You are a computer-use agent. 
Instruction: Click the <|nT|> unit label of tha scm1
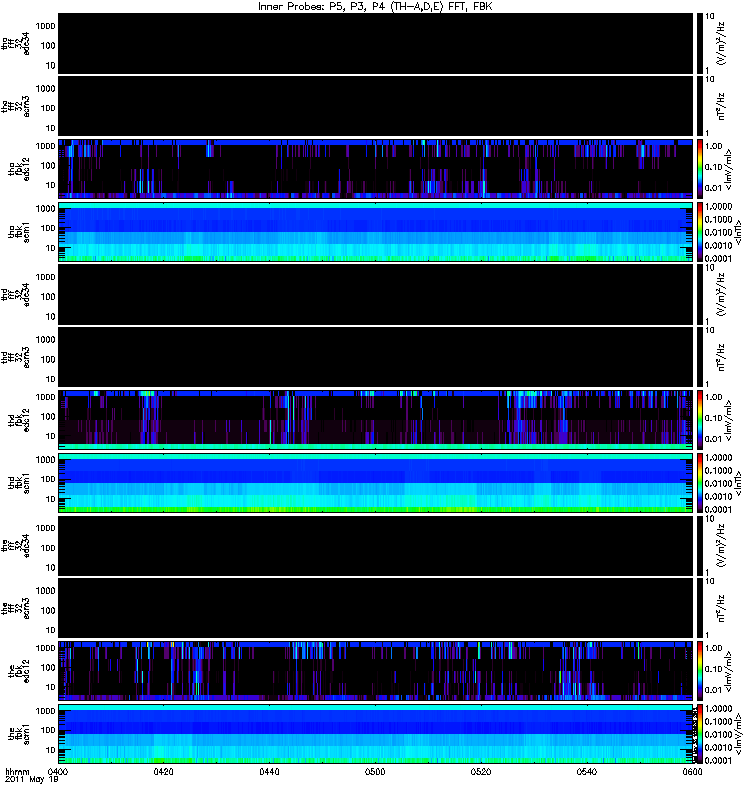(738, 233)
